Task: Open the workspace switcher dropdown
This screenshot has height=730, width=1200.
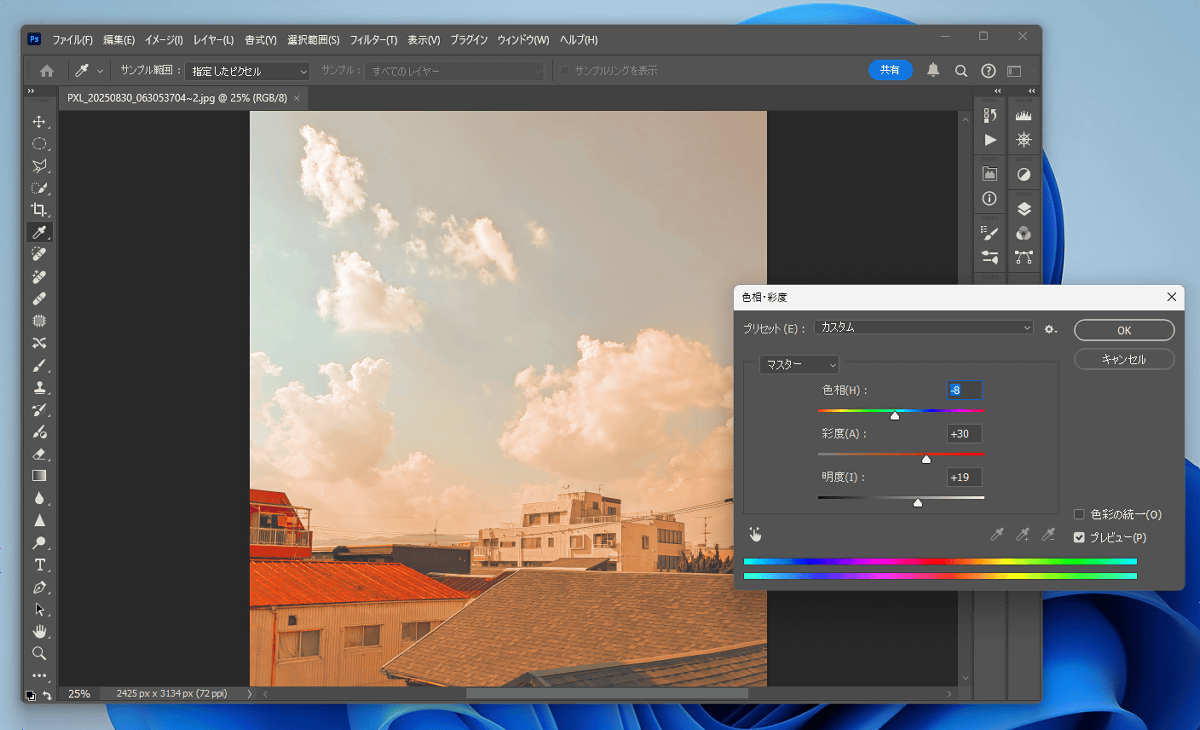Action: click(1013, 71)
